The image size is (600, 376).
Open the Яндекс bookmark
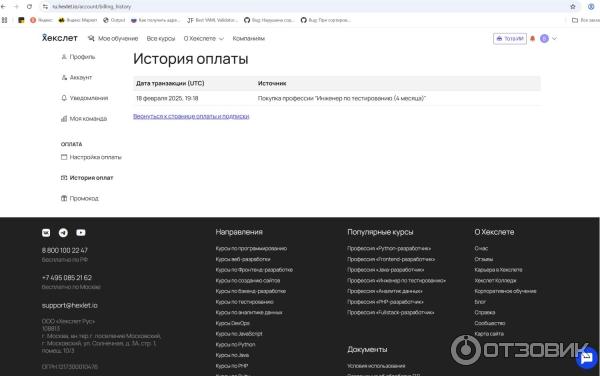[x=41, y=20]
